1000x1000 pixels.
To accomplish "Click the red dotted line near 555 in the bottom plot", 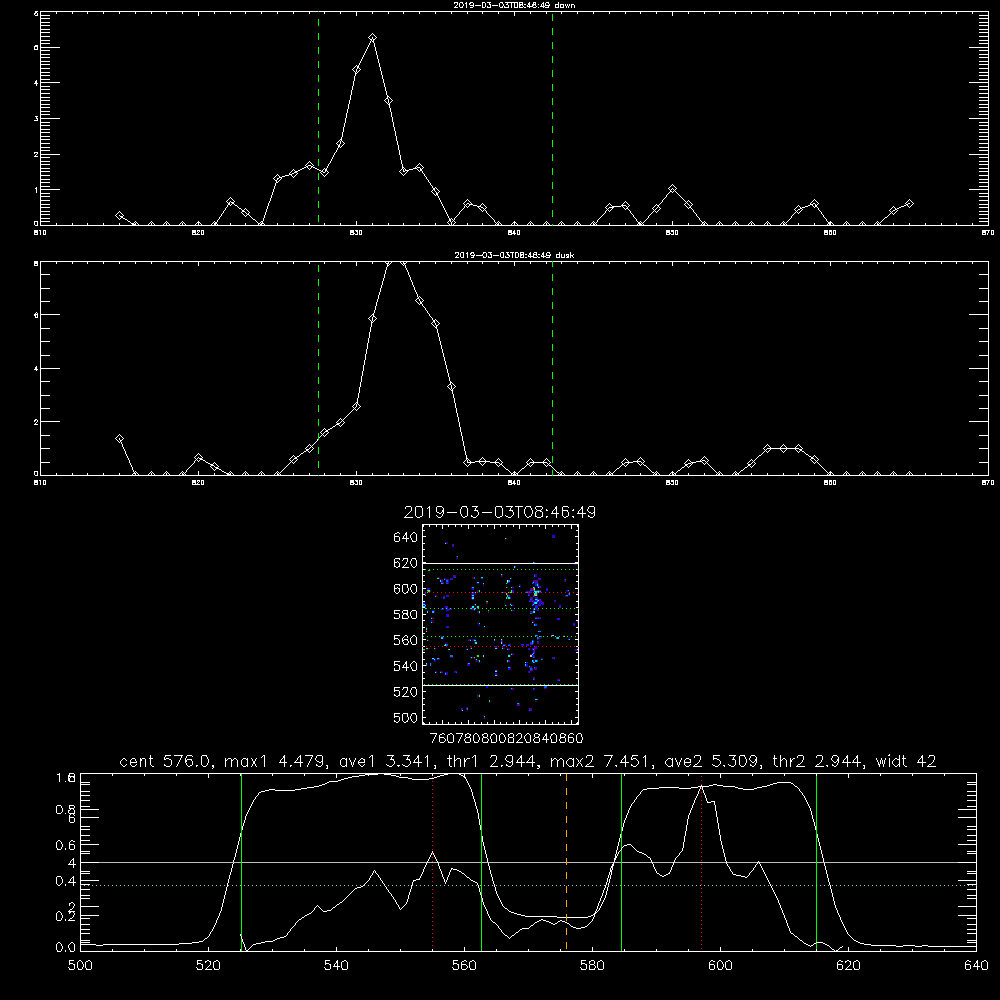I will coord(433,862).
